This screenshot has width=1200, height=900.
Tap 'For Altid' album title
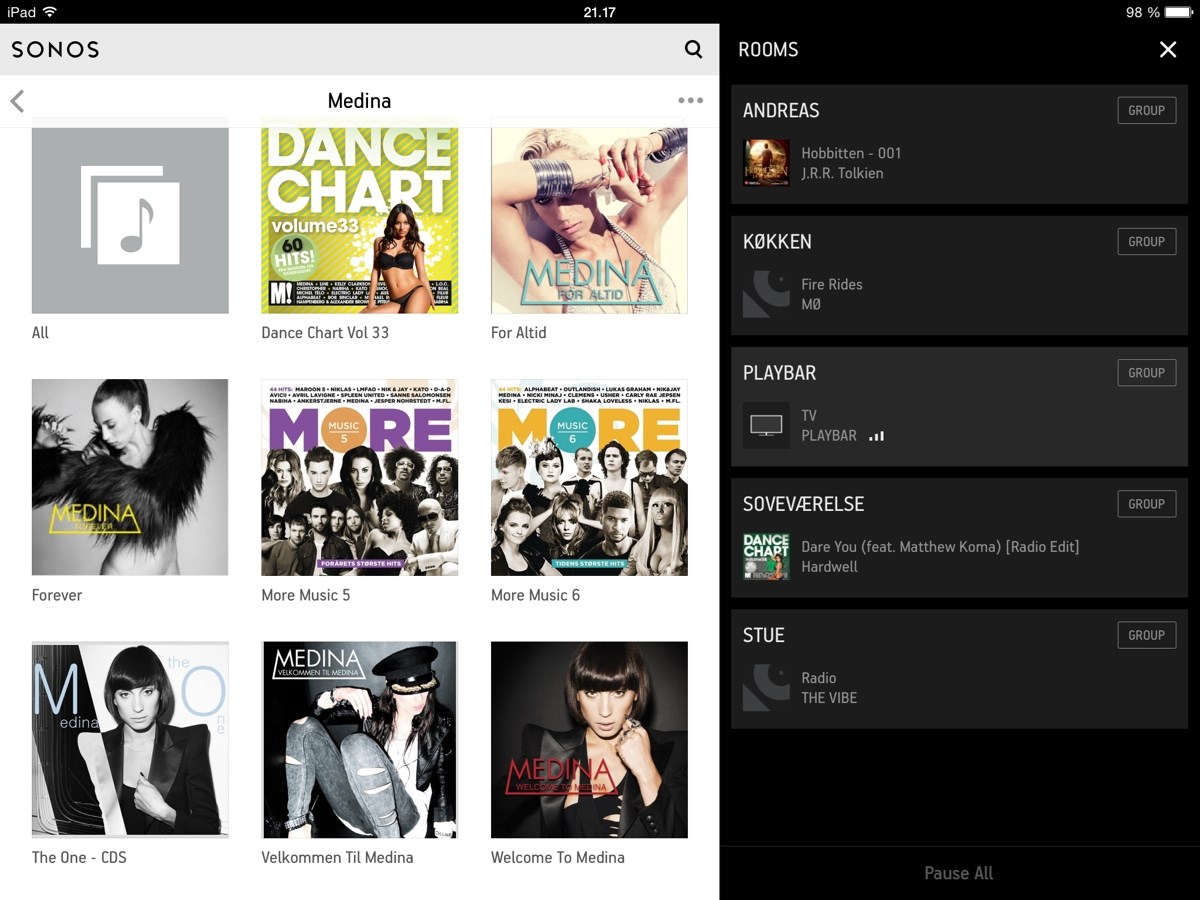(x=518, y=333)
